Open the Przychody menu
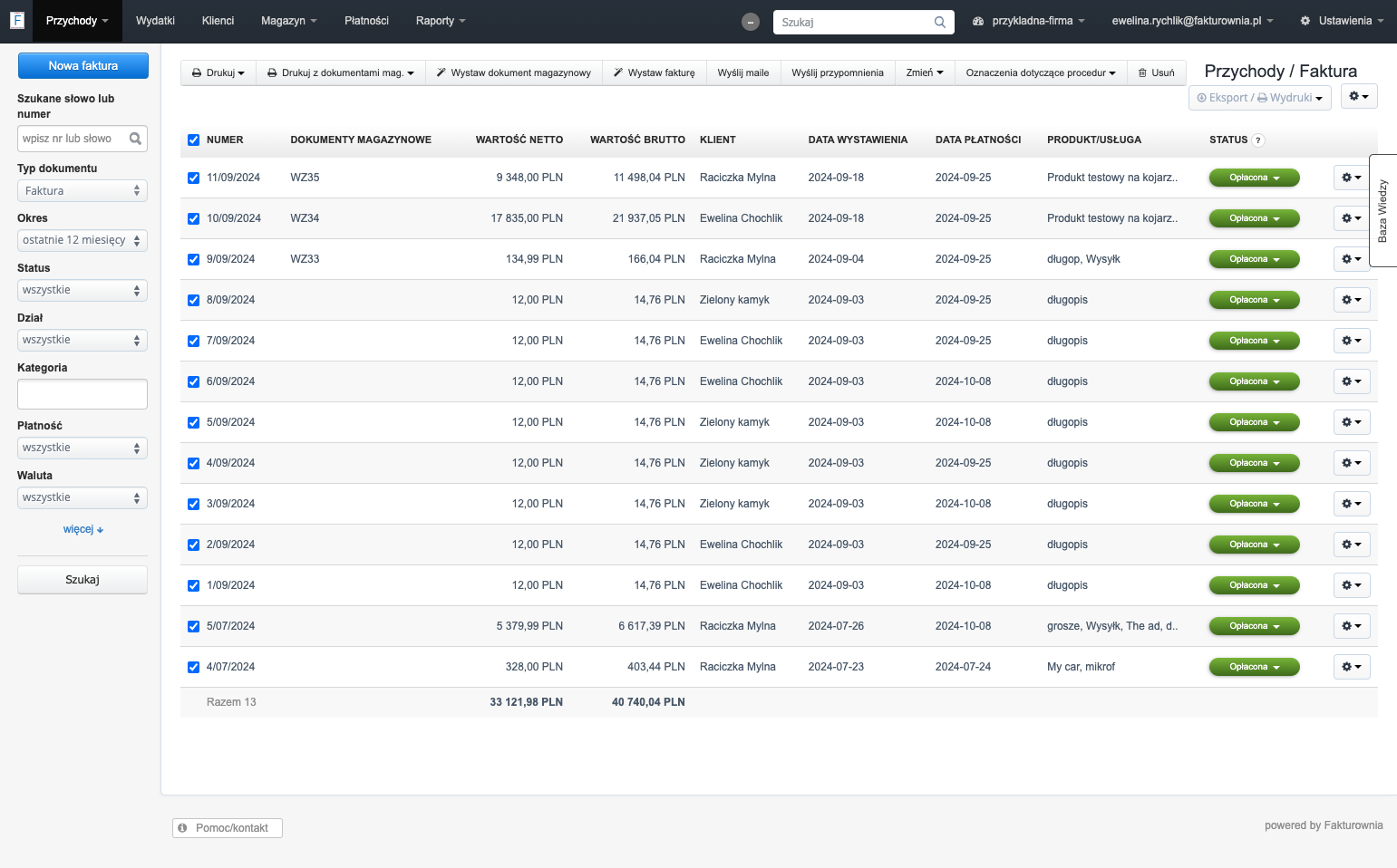Screen dimensions: 1397x868 pos(77,21)
